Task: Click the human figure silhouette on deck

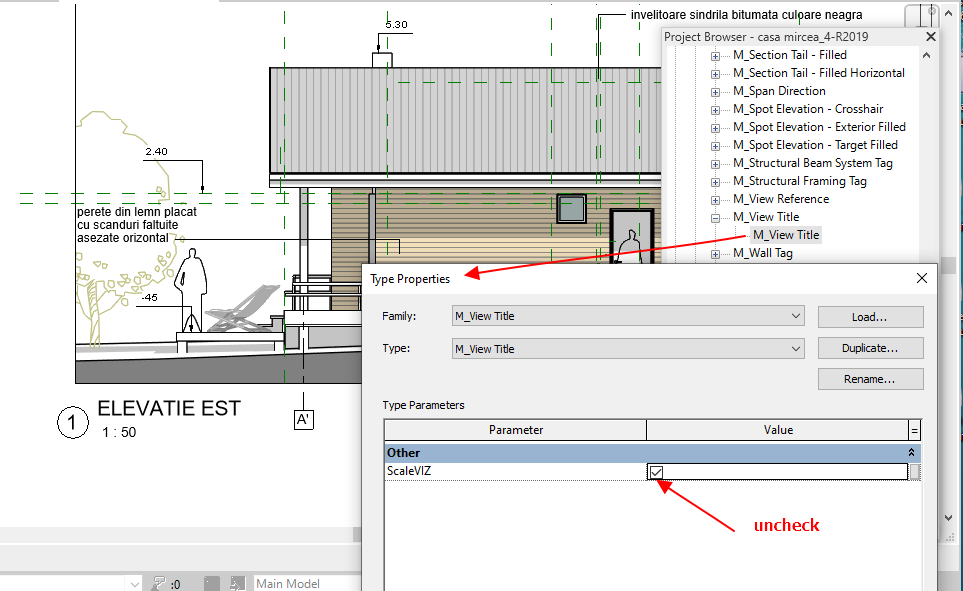Action: coord(192,289)
